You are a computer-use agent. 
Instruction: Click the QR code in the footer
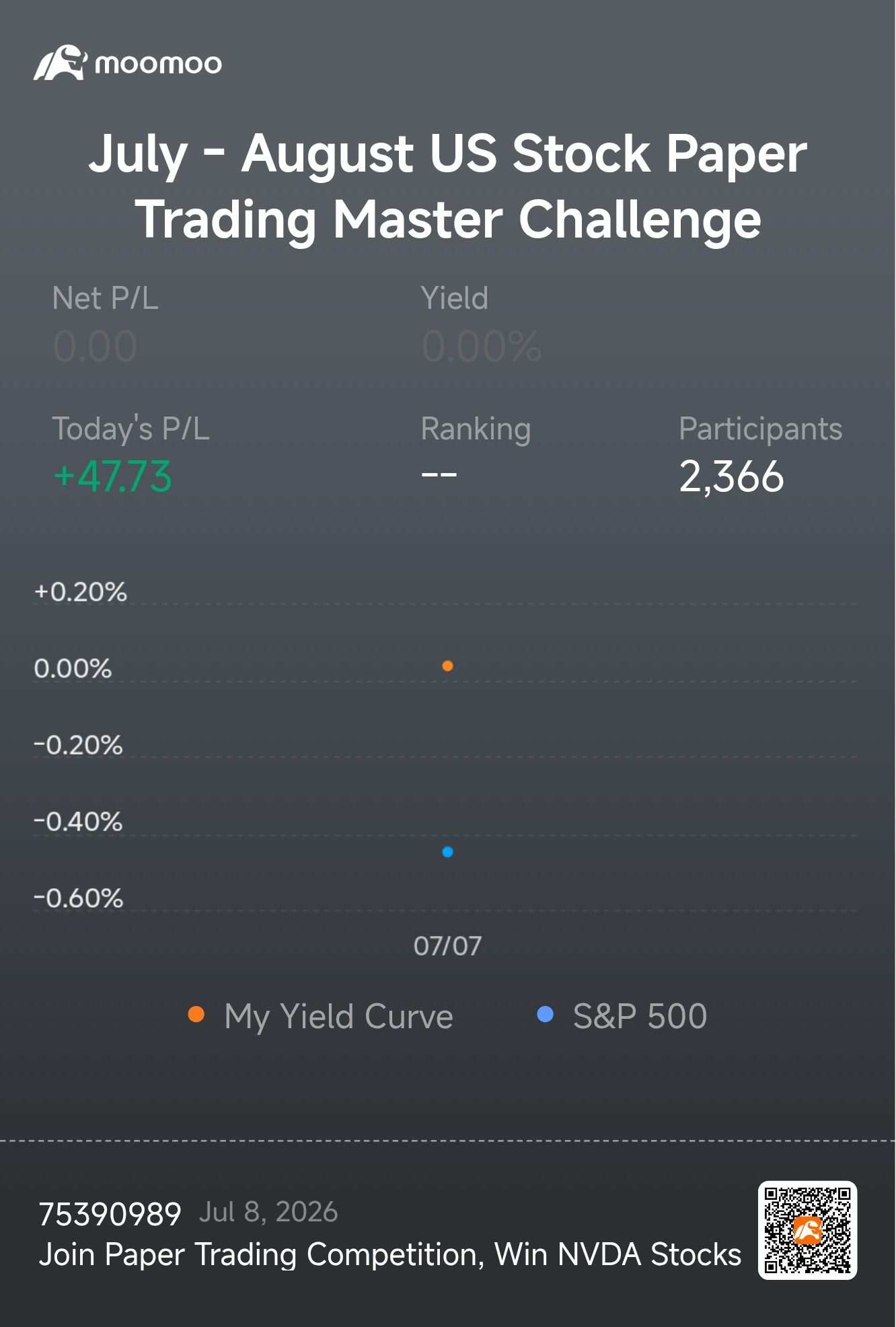807,1230
